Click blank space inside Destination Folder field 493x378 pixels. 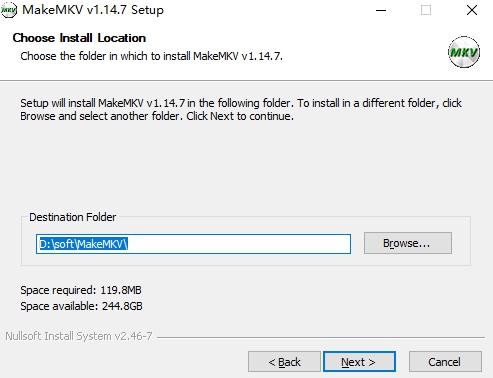238,244
